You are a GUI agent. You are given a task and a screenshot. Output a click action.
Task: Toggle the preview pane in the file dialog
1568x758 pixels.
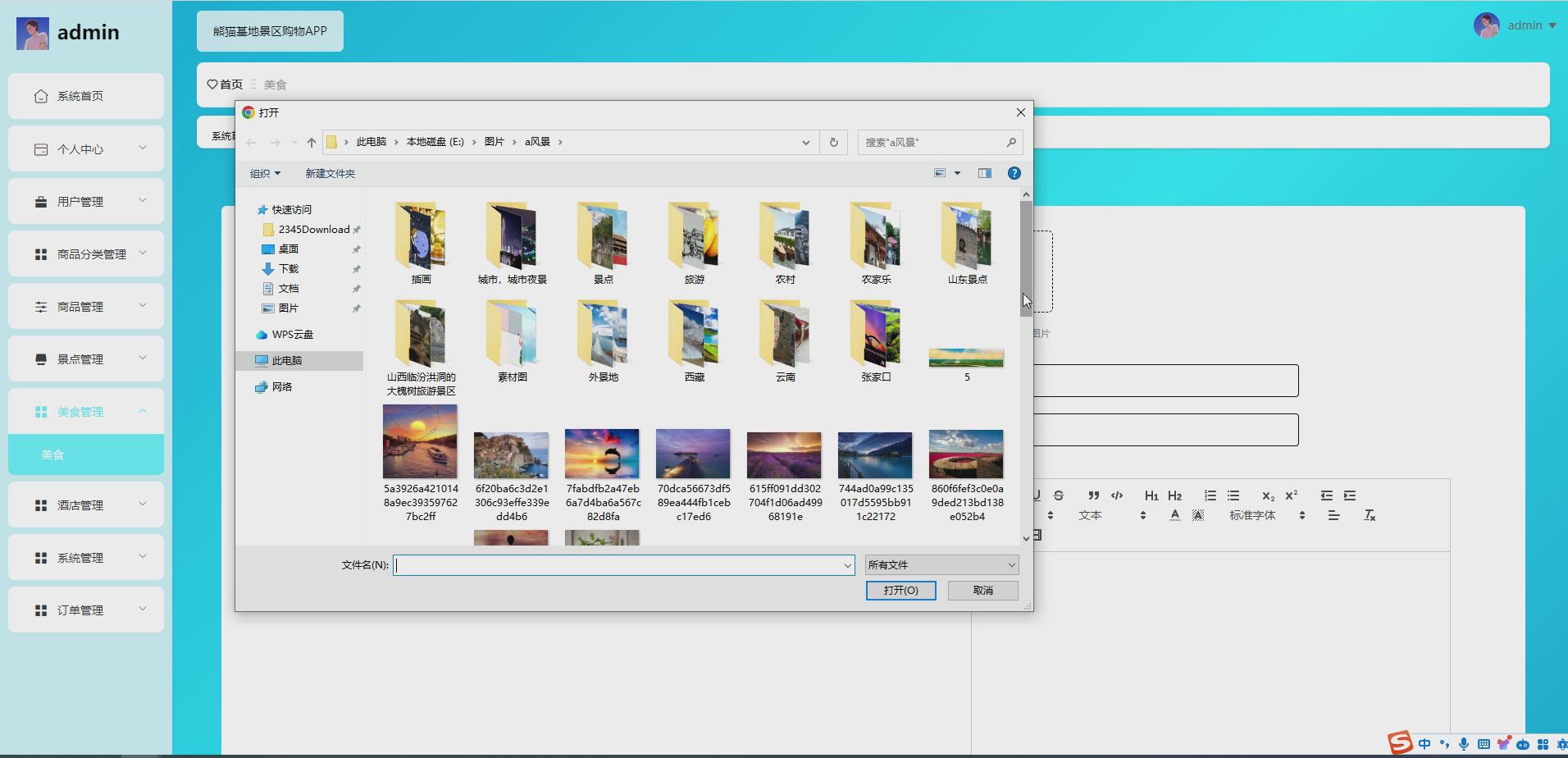tap(983, 172)
